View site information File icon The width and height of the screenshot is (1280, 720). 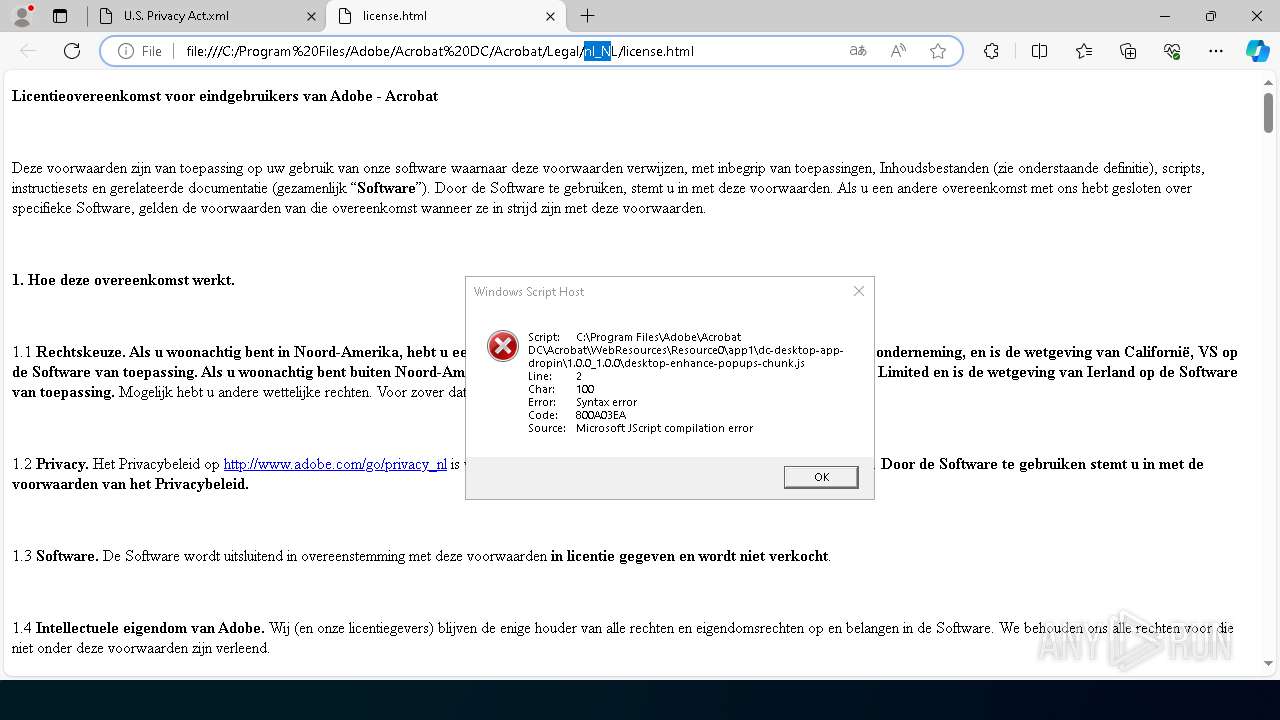pos(139,51)
